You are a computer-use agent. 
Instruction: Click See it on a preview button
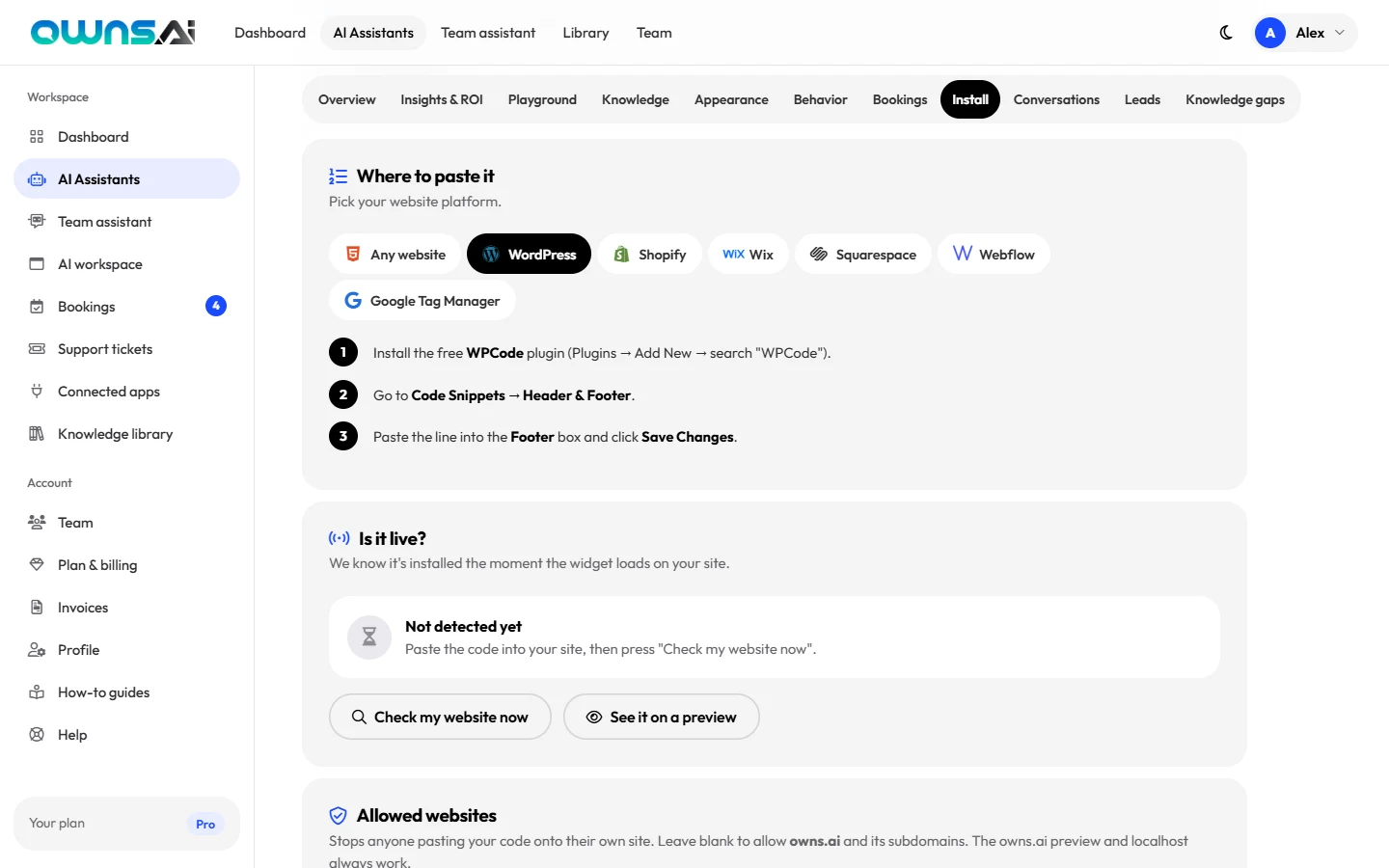coord(662,717)
